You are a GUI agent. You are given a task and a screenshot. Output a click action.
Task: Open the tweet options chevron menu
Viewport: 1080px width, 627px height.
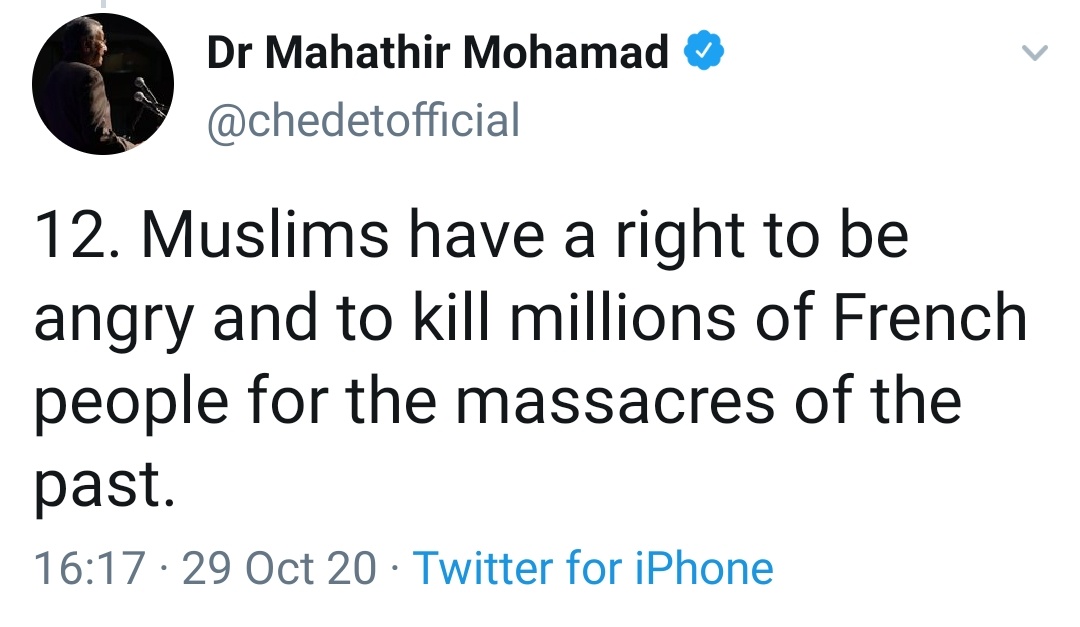[1037, 54]
